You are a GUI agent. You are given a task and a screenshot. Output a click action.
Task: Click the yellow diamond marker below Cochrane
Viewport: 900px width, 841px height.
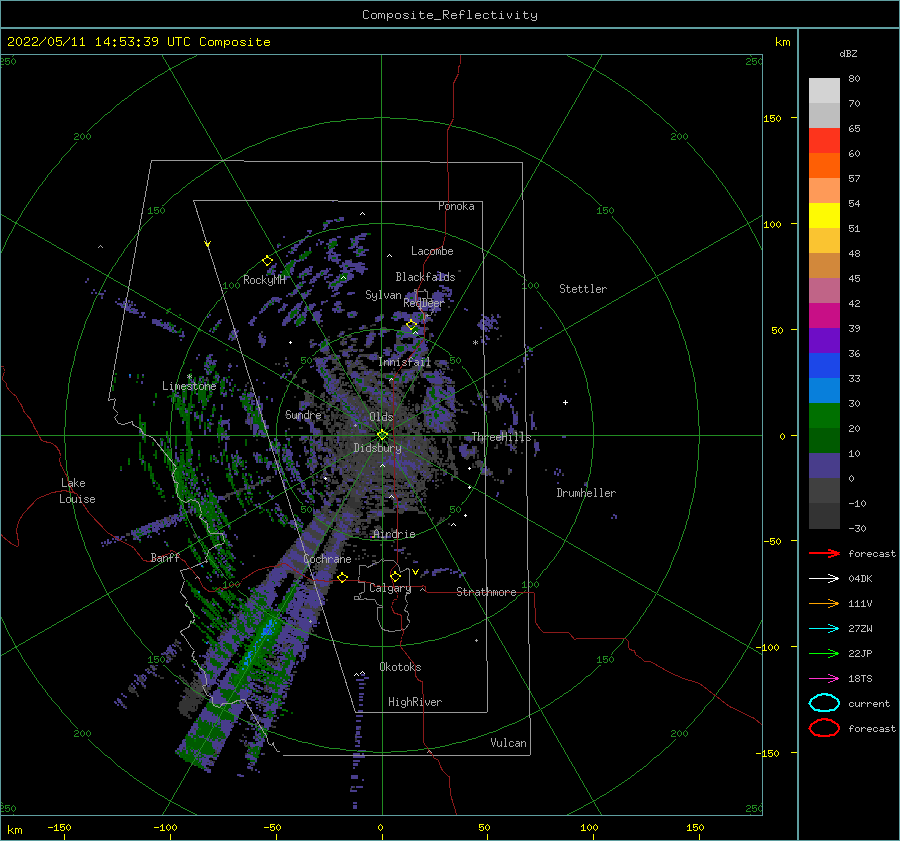tap(343, 578)
